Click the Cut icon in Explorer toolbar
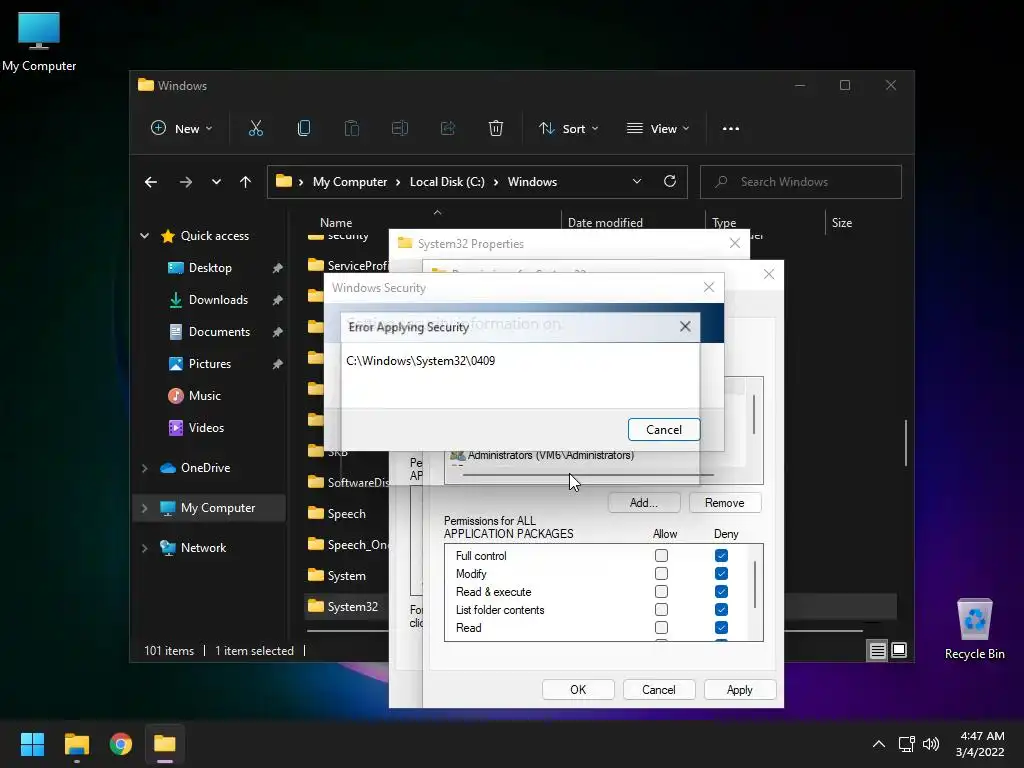 [x=256, y=129]
